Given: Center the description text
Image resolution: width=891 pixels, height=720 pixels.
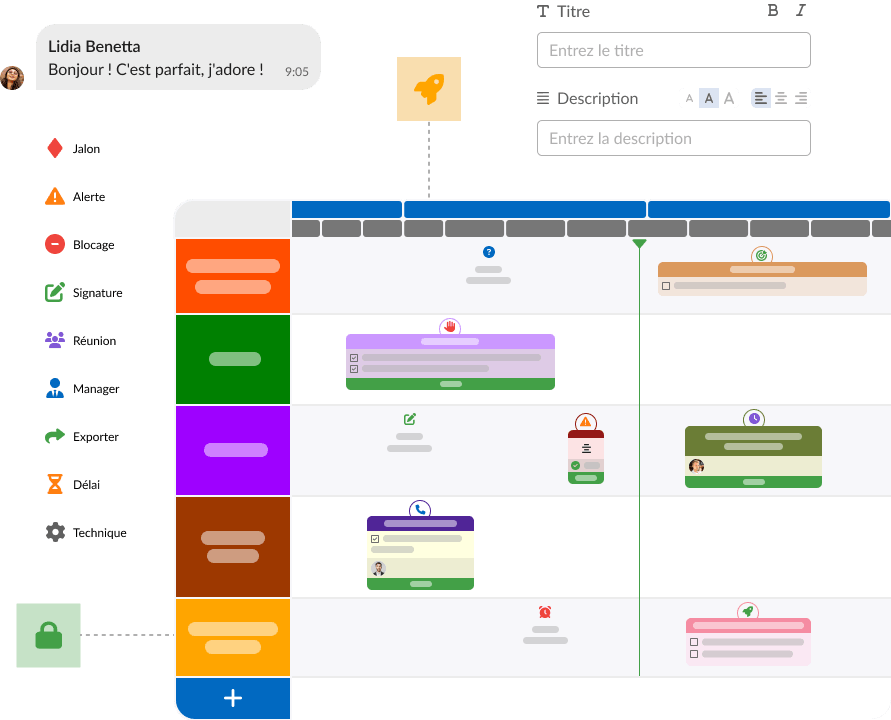Looking at the screenshot, I should [781, 98].
